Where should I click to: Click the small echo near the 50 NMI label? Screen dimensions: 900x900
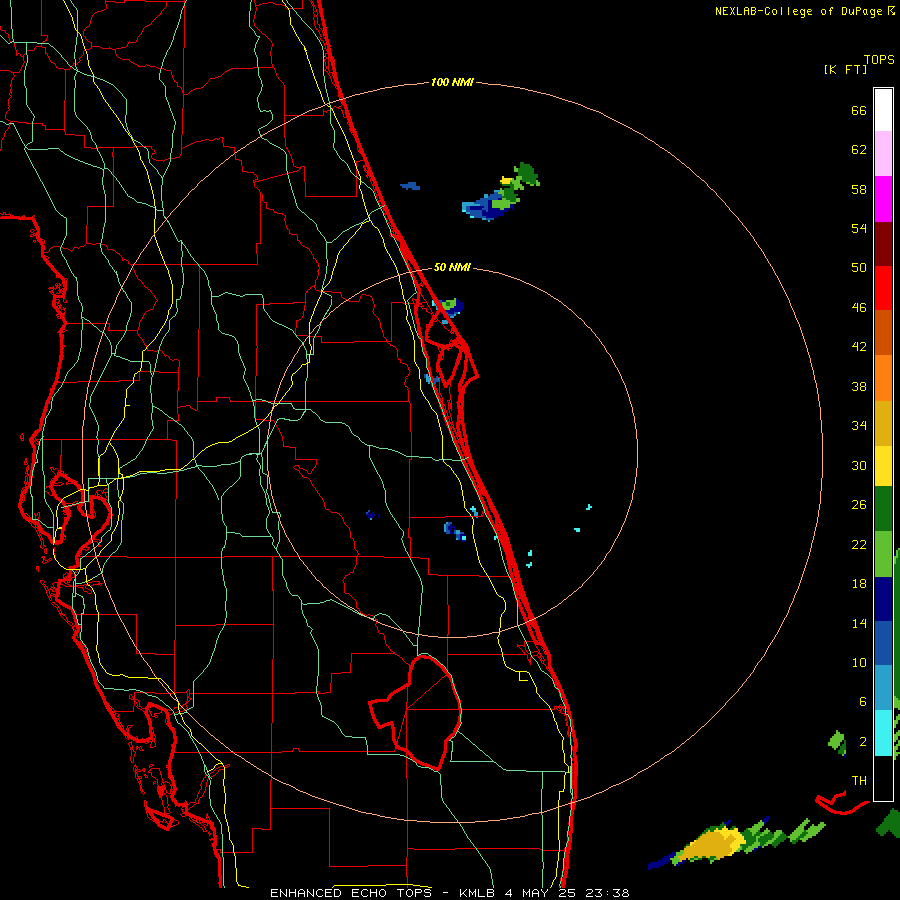(448, 308)
